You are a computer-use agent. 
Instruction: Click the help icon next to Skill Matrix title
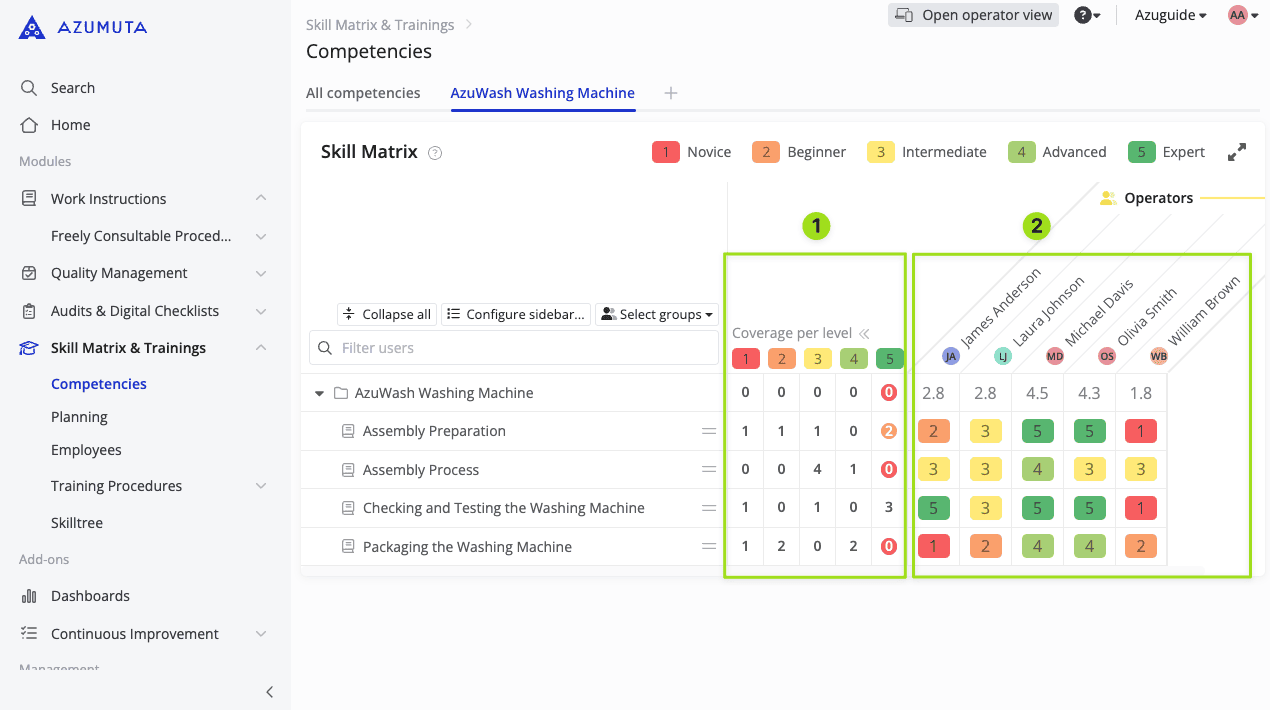435,153
